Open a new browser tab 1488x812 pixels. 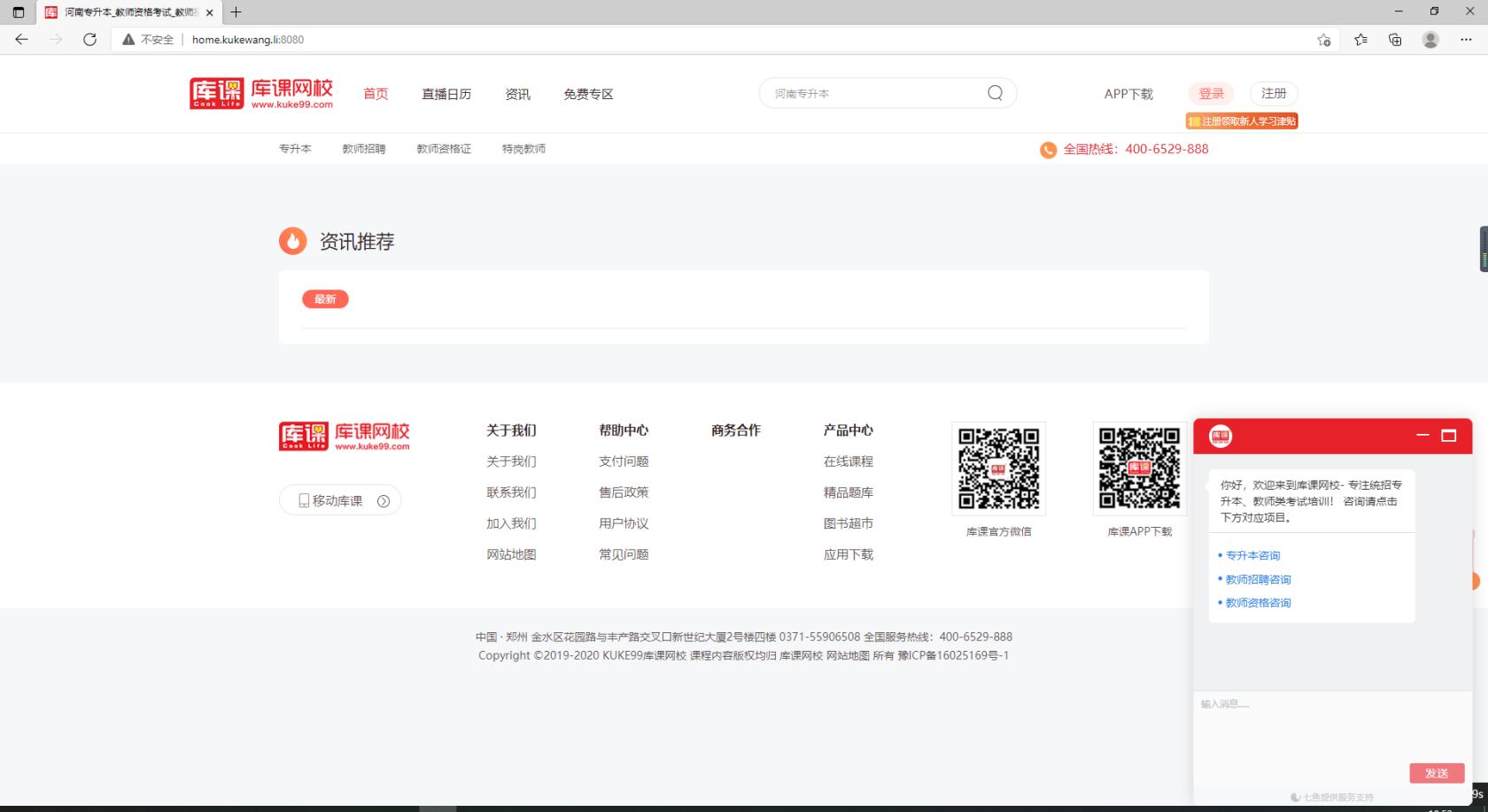click(236, 12)
